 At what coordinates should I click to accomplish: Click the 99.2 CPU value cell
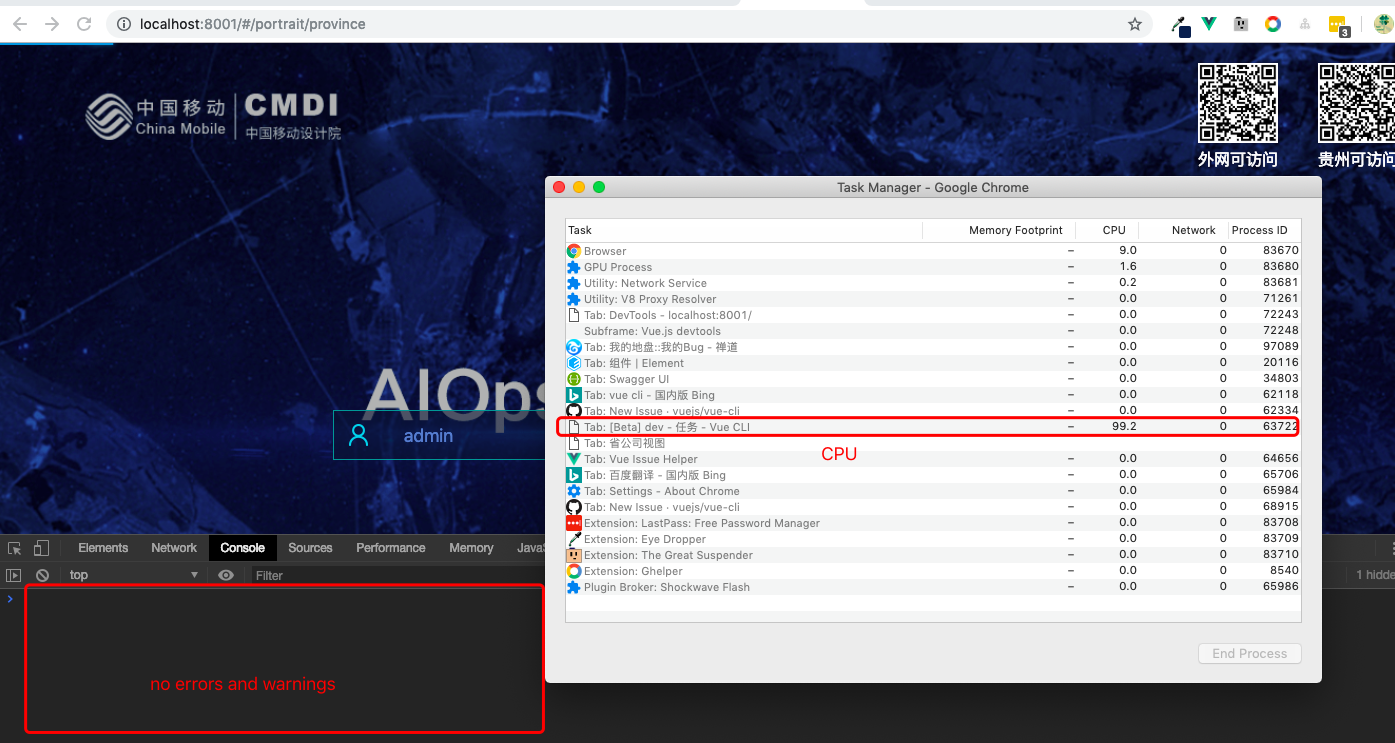pos(1124,427)
